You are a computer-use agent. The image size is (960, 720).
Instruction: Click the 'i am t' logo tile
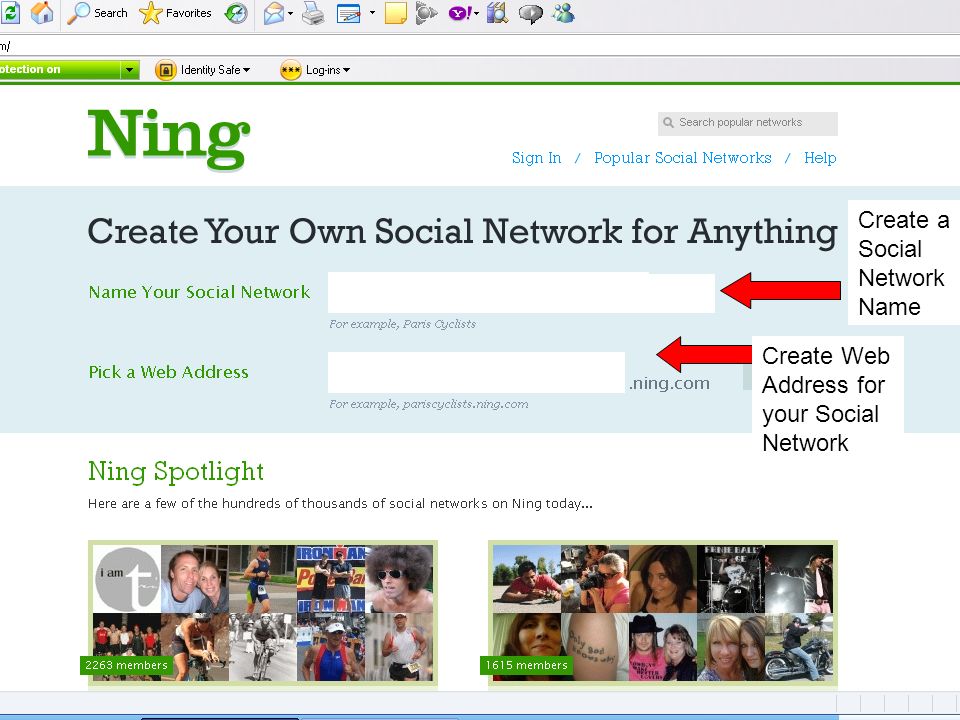tap(127, 579)
